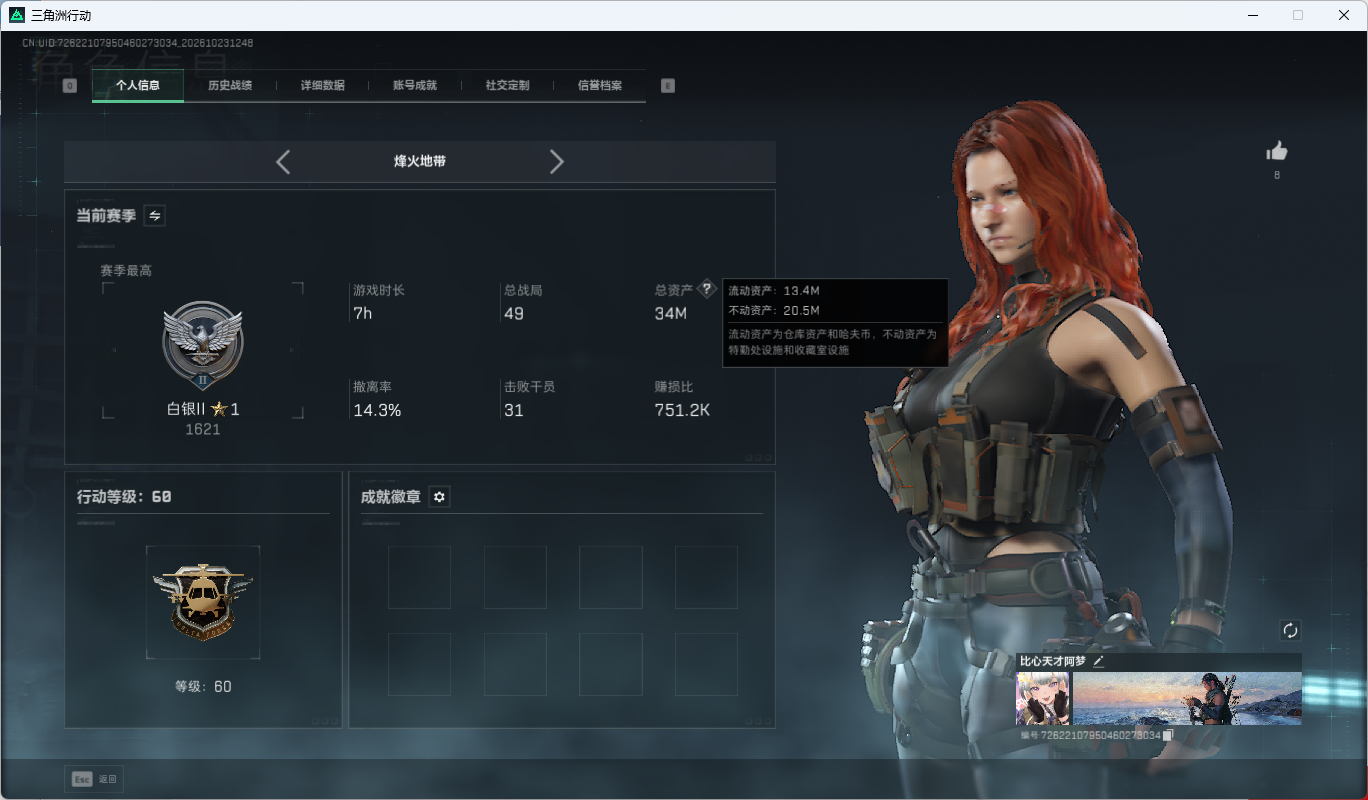Click the rank score 1621

(203, 429)
